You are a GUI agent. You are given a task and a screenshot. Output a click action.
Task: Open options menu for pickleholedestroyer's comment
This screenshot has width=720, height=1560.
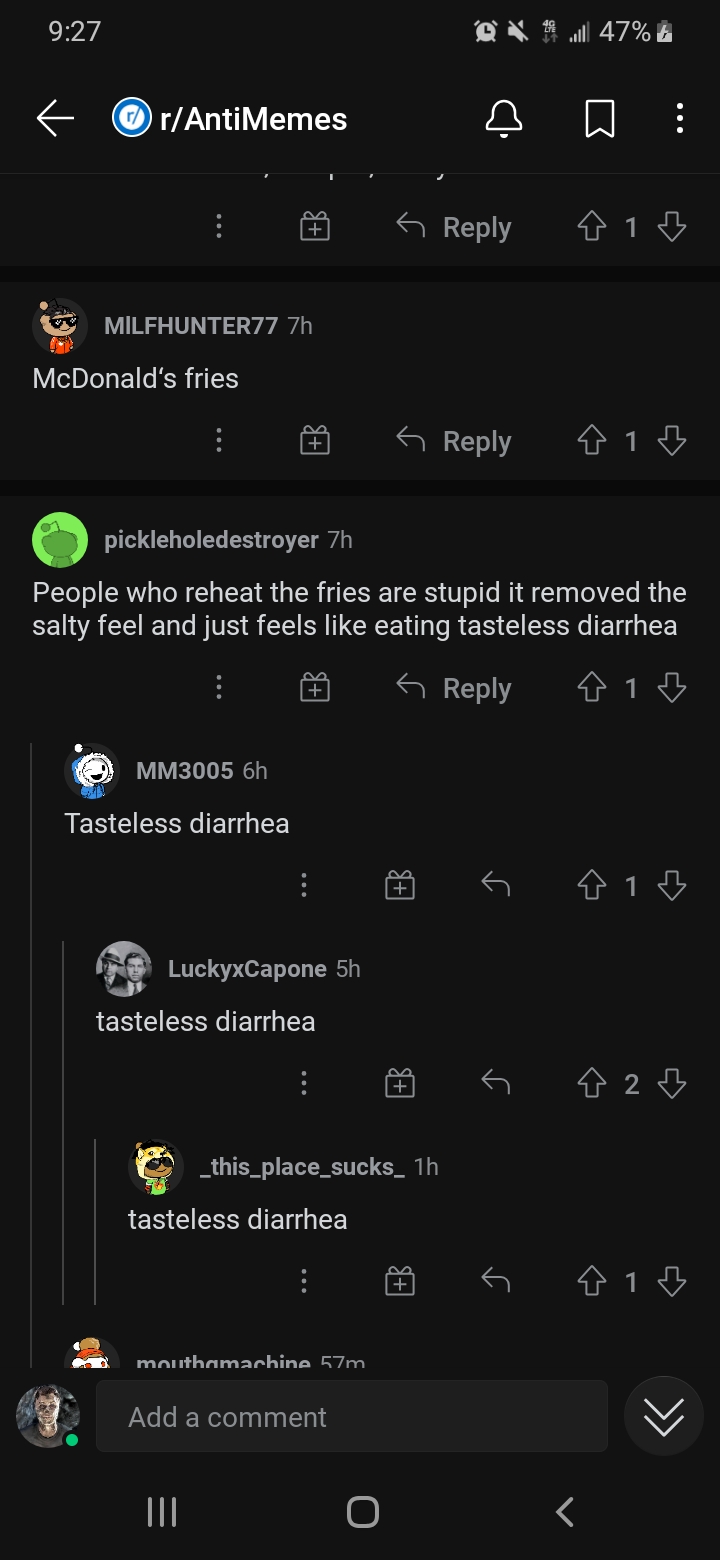(x=219, y=688)
